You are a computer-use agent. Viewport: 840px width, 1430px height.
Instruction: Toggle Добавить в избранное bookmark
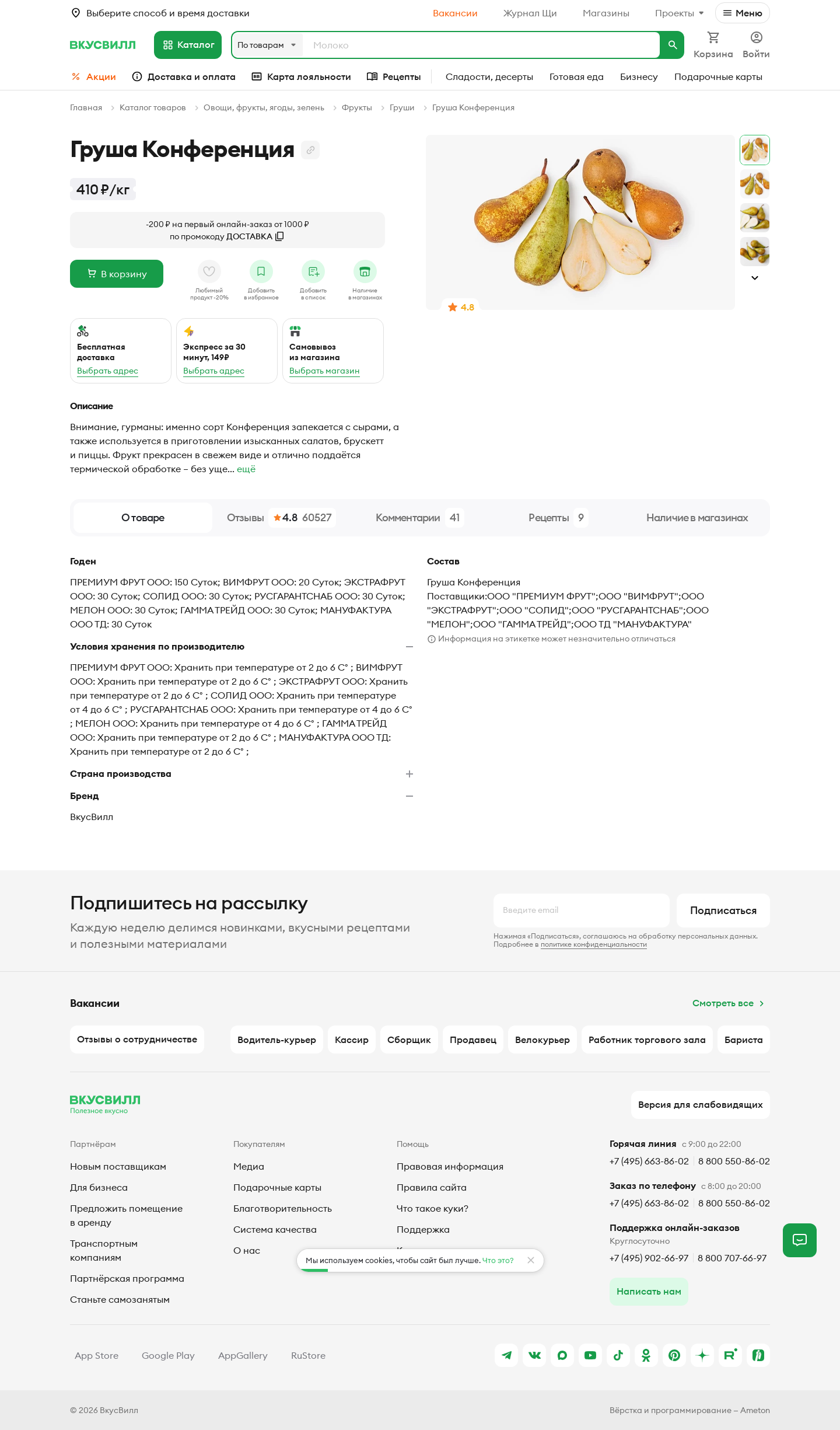pos(261,271)
